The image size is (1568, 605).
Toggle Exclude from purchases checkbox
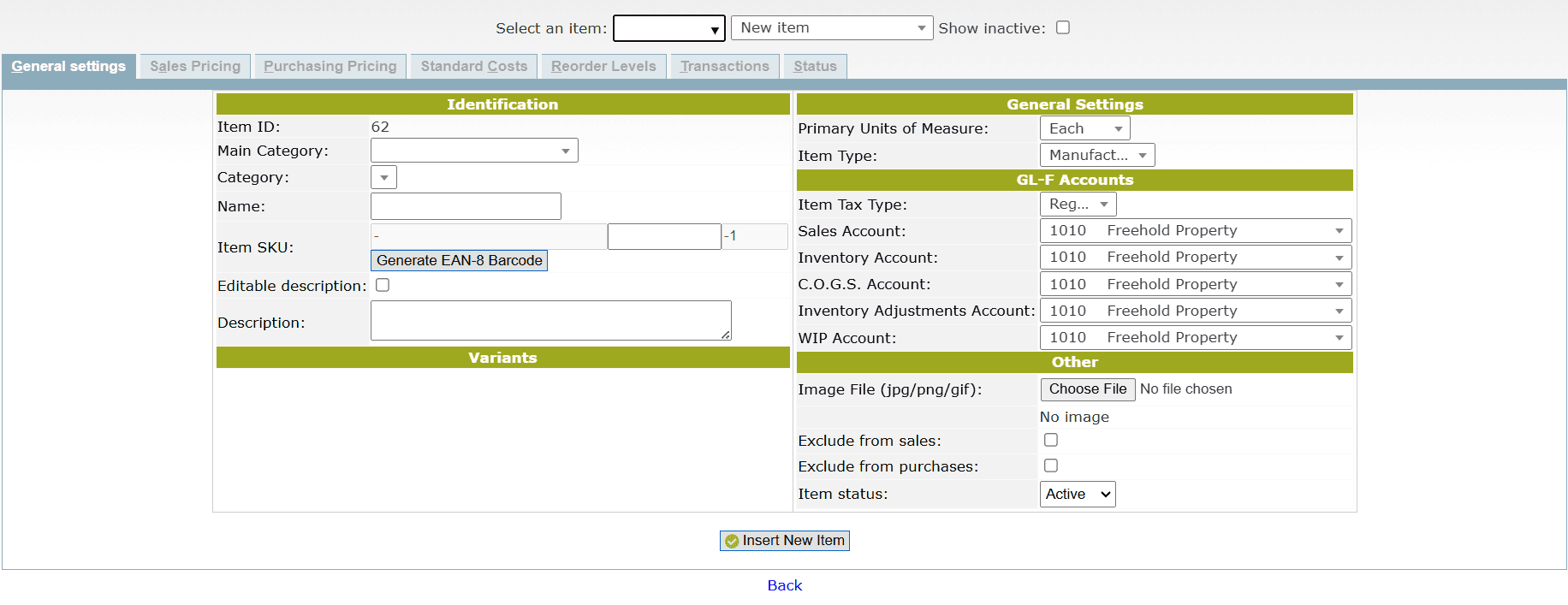[1051, 466]
